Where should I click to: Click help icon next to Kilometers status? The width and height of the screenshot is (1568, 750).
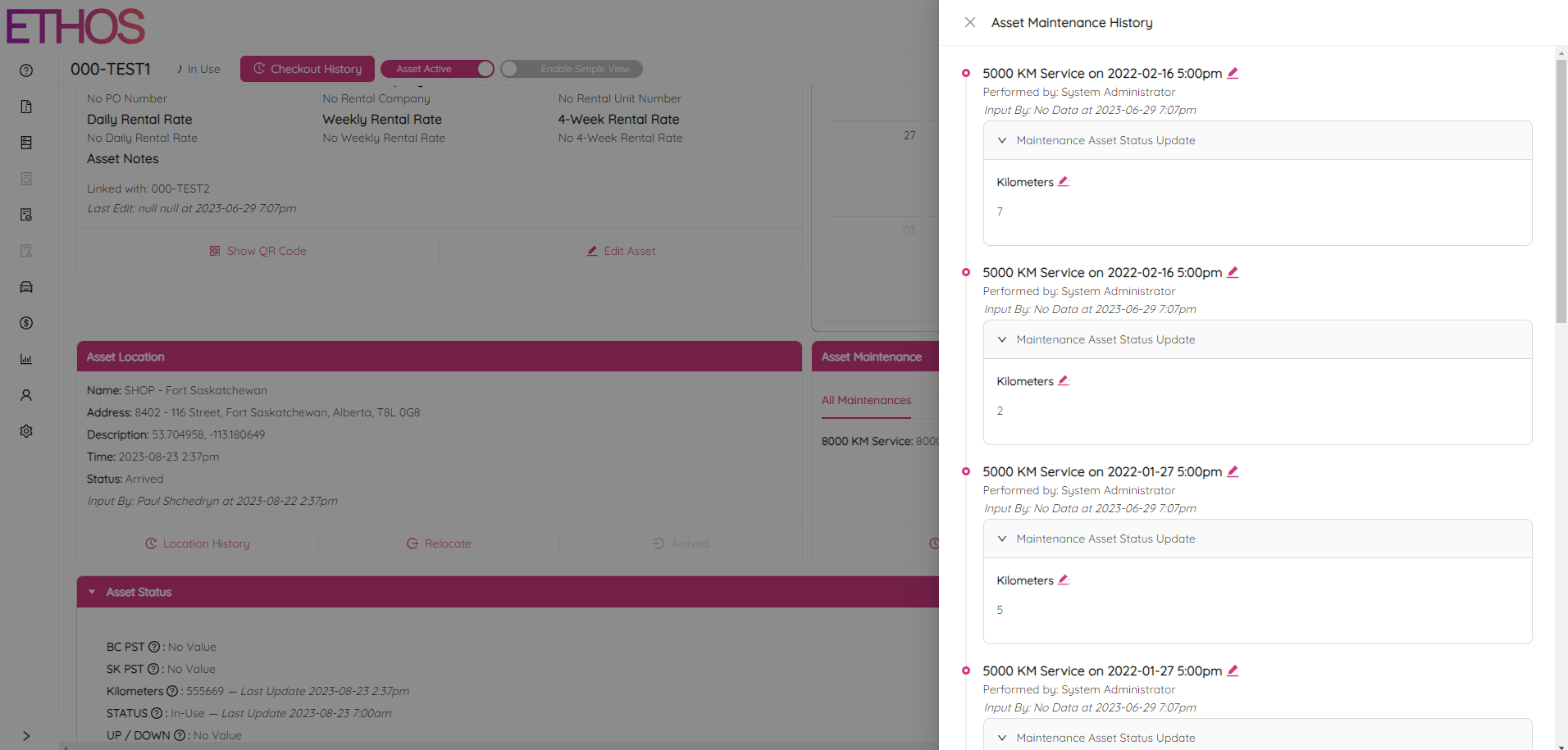(x=172, y=691)
